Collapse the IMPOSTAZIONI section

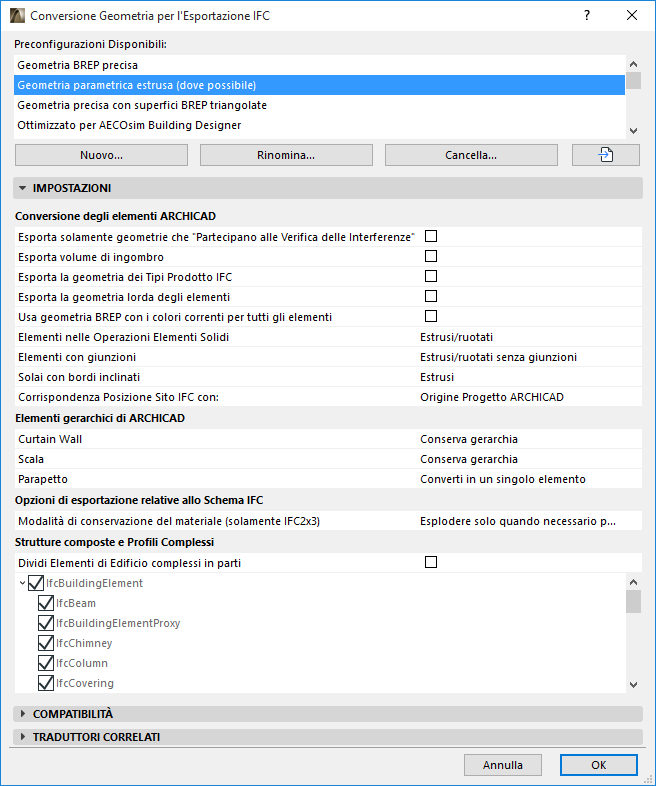[22, 188]
